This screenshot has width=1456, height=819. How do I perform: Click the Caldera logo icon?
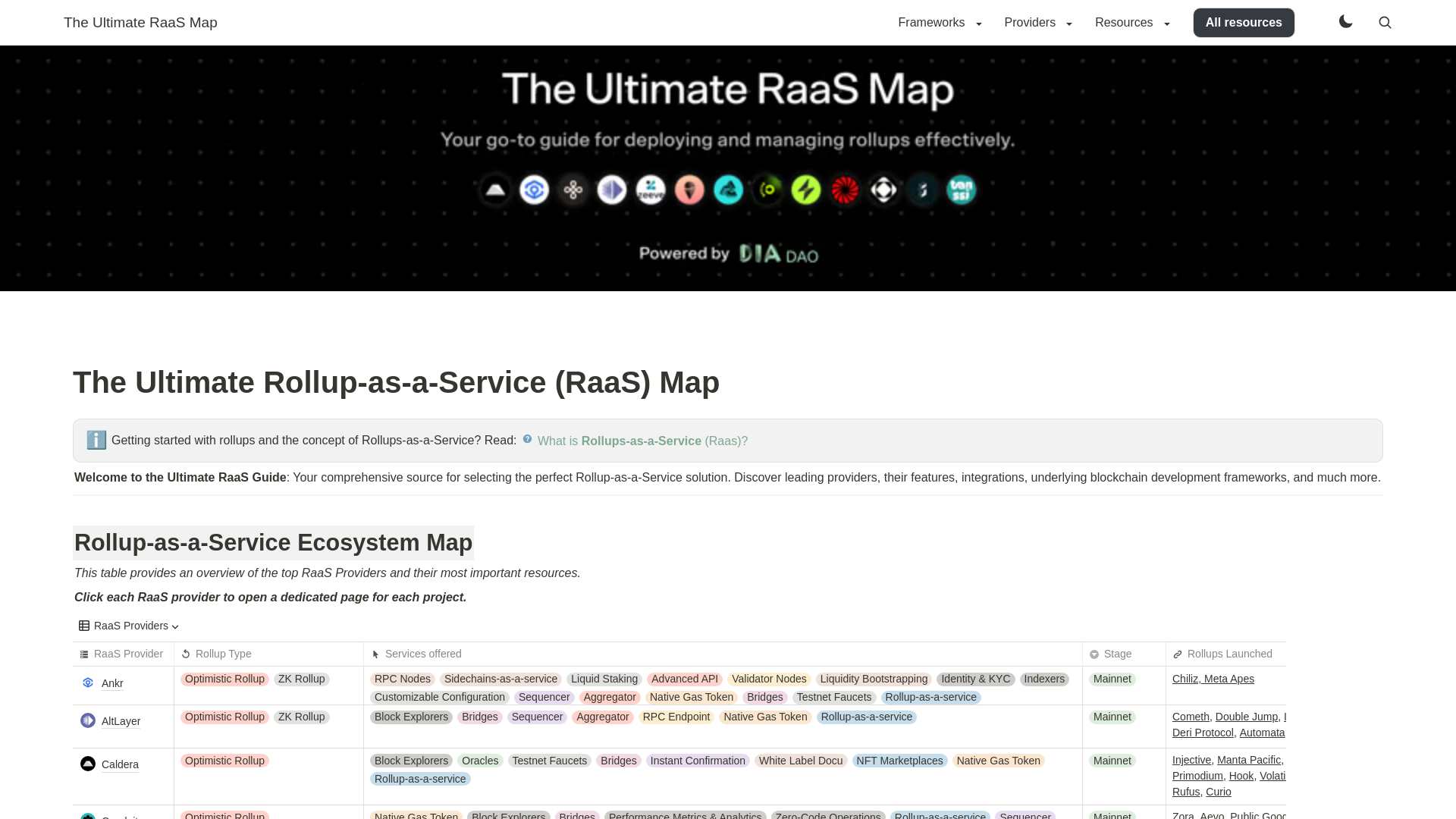pos(88,764)
